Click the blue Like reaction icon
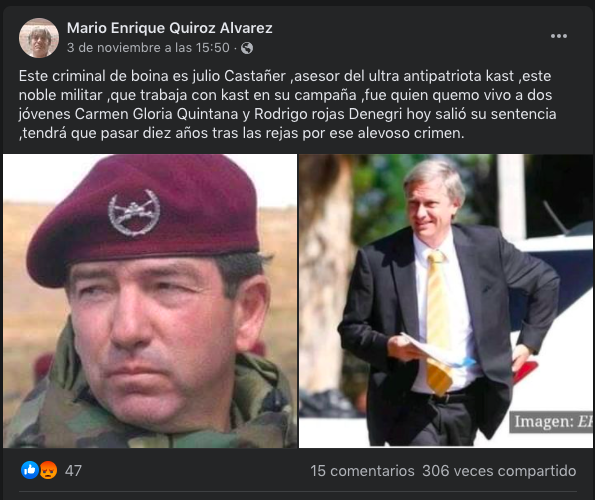The height and width of the screenshot is (500, 595). (30, 470)
